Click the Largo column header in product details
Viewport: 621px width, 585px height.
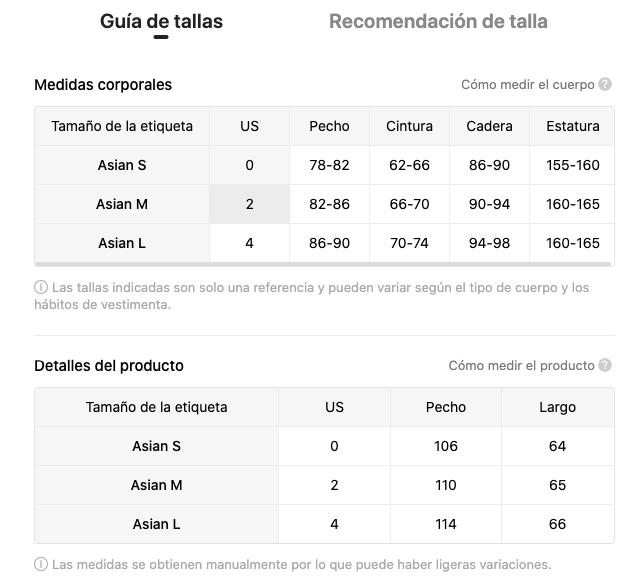(557, 407)
